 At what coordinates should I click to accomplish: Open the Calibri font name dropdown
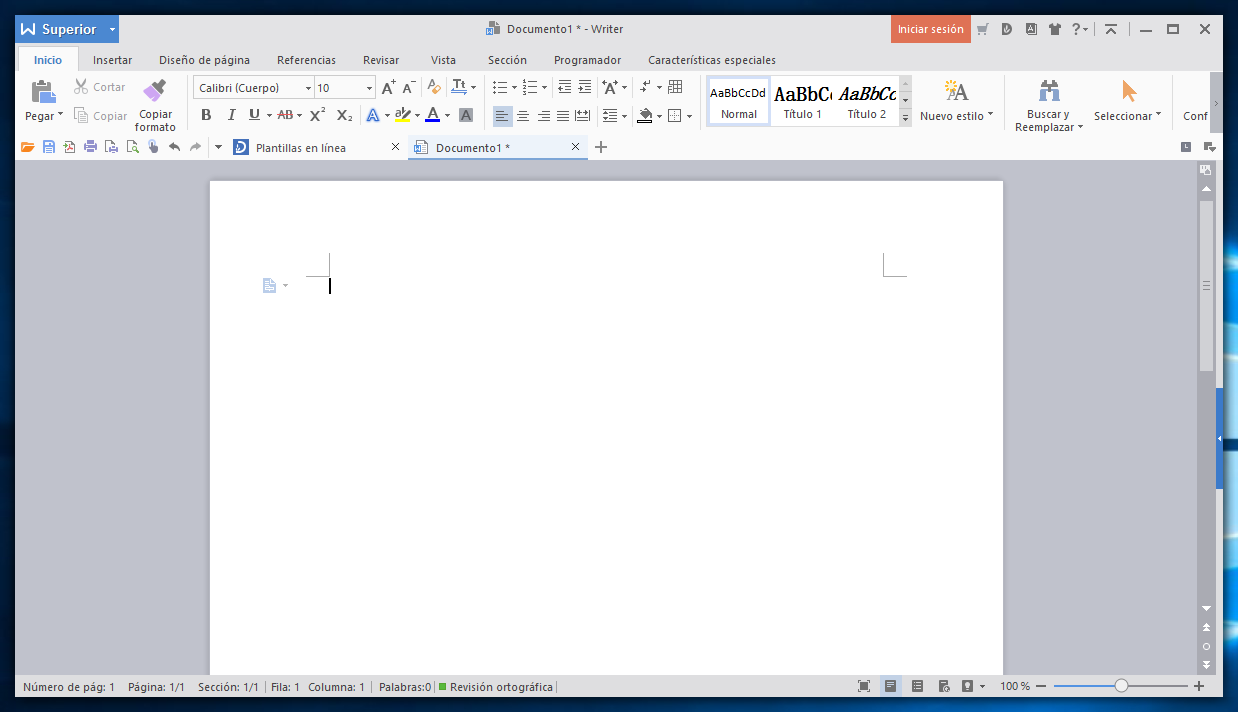[307, 88]
